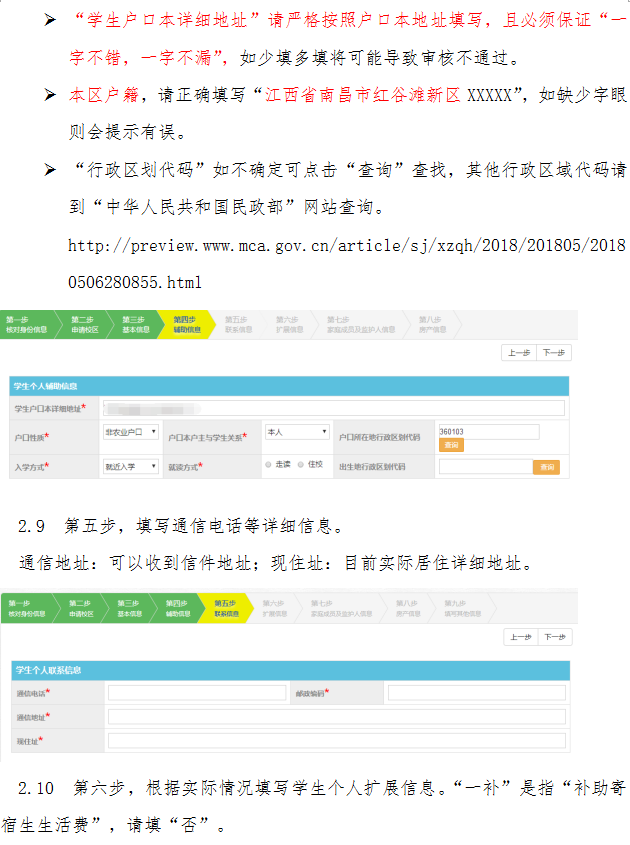The width and height of the screenshot is (630, 845).
Task: Click the 现住址 field label
Action: (29, 742)
